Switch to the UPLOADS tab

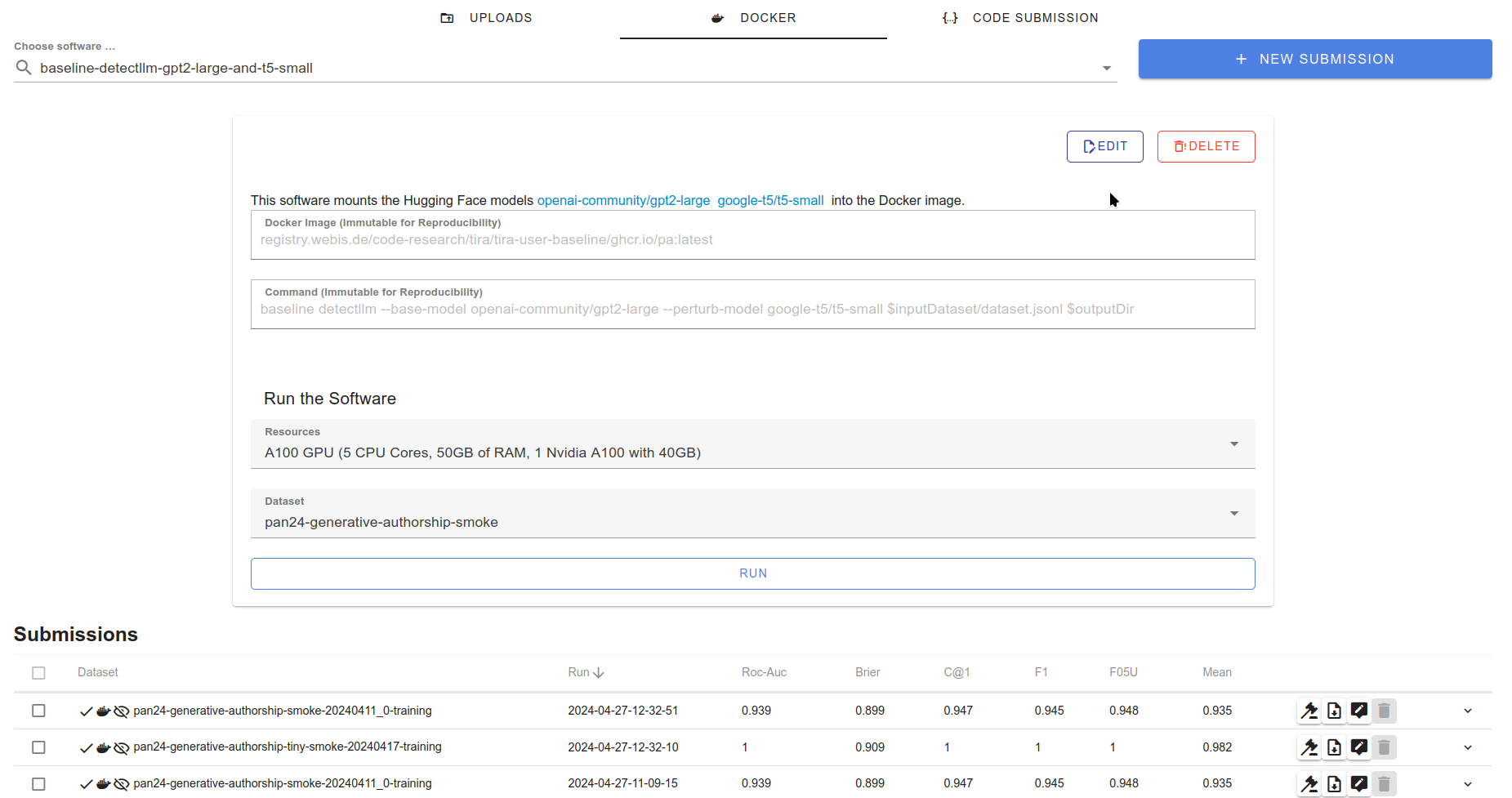501,17
